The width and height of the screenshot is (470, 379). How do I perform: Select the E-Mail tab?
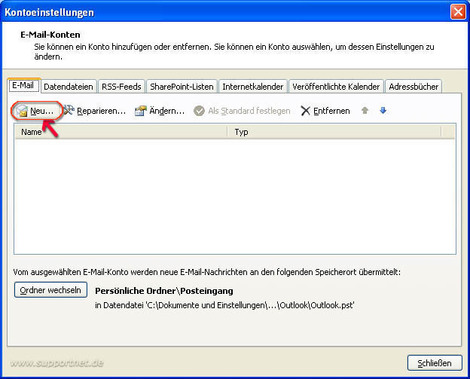click(23, 85)
